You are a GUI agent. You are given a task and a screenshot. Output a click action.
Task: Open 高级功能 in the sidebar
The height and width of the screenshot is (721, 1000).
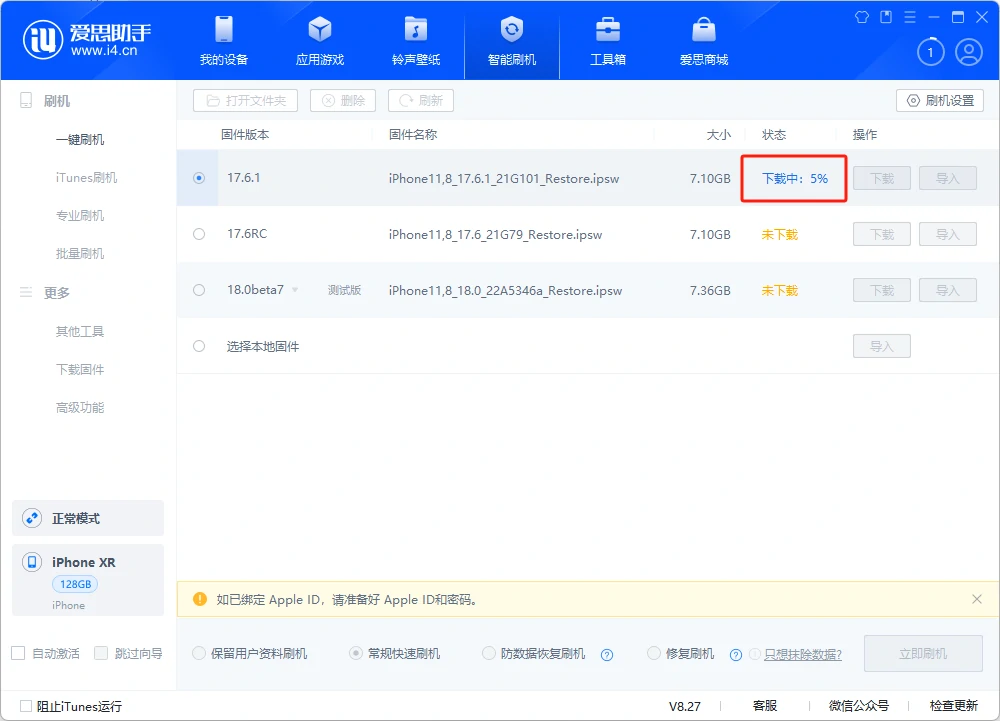click(x=80, y=407)
